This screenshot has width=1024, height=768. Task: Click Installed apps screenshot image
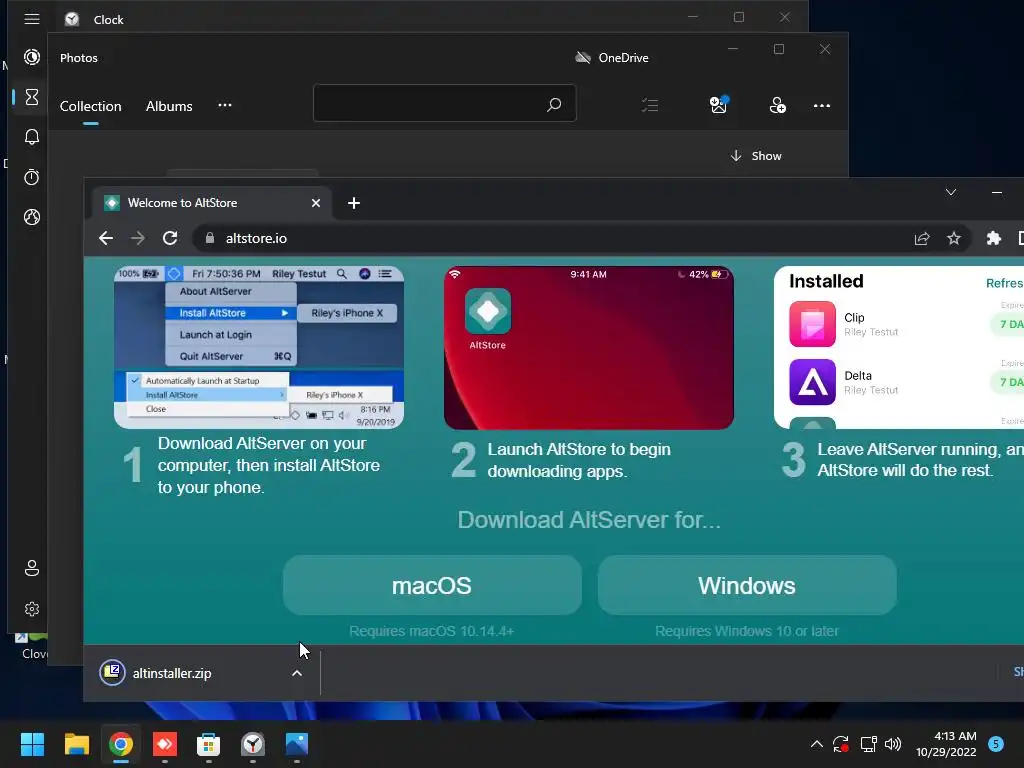click(899, 347)
